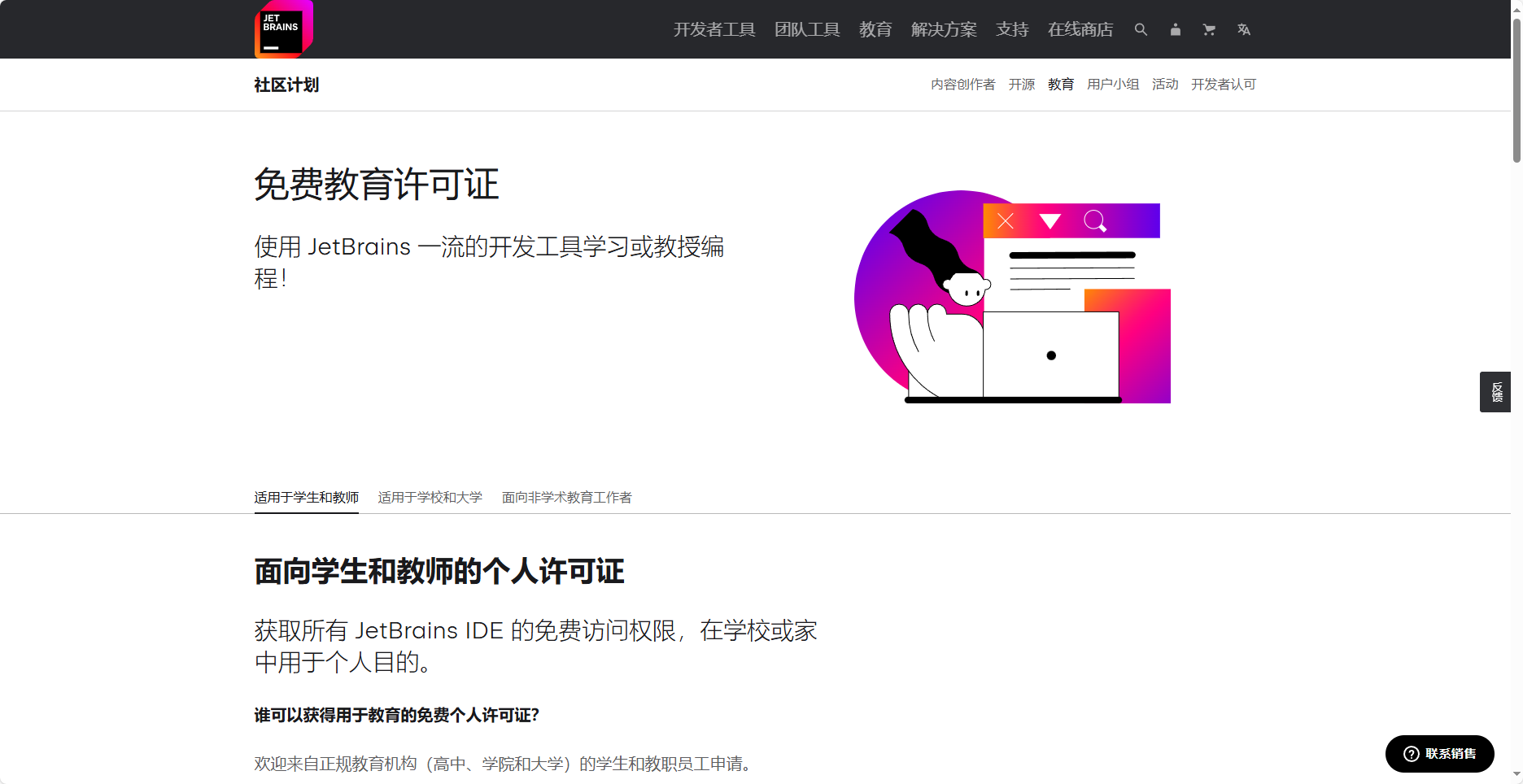Click the 免费教育许可证 heading
Image resolution: width=1523 pixels, height=784 pixels.
click(376, 184)
